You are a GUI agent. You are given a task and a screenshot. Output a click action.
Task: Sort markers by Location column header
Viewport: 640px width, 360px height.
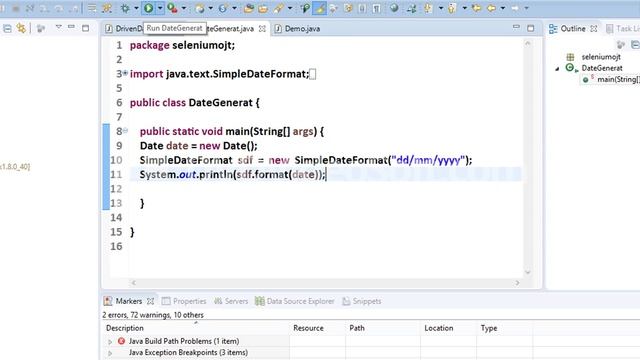click(x=448, y=328)
